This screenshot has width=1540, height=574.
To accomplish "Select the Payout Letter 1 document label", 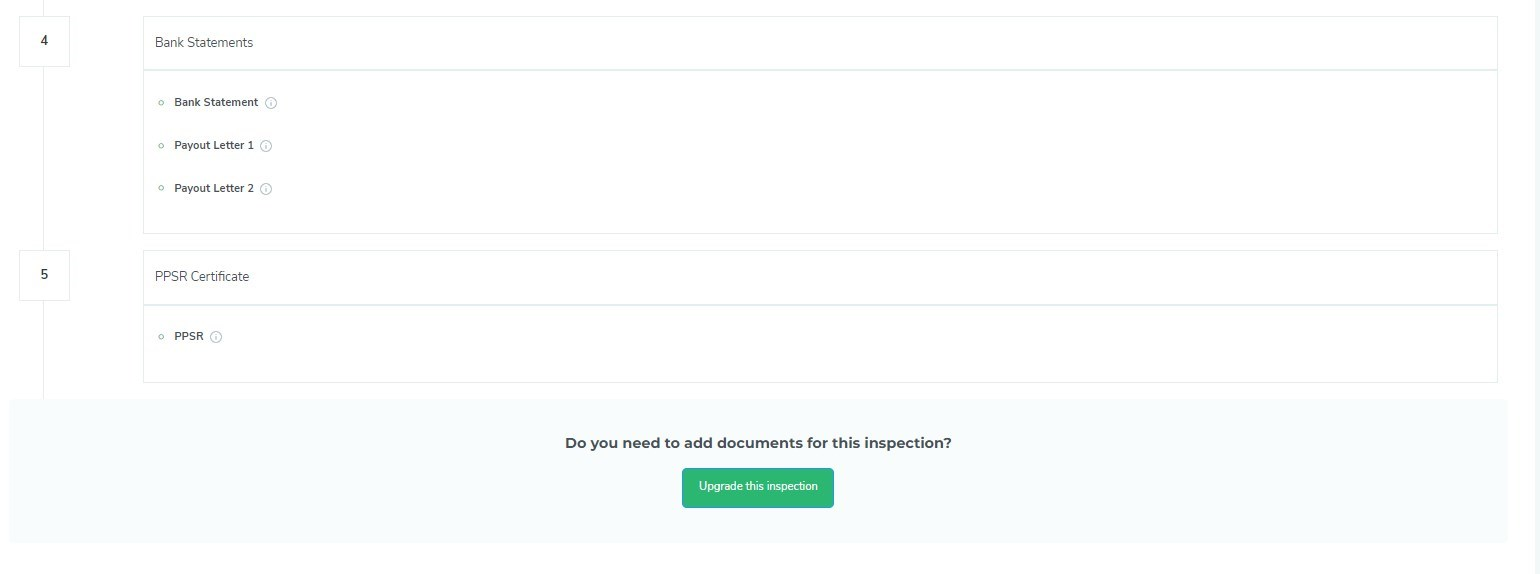I will [214, 146].
